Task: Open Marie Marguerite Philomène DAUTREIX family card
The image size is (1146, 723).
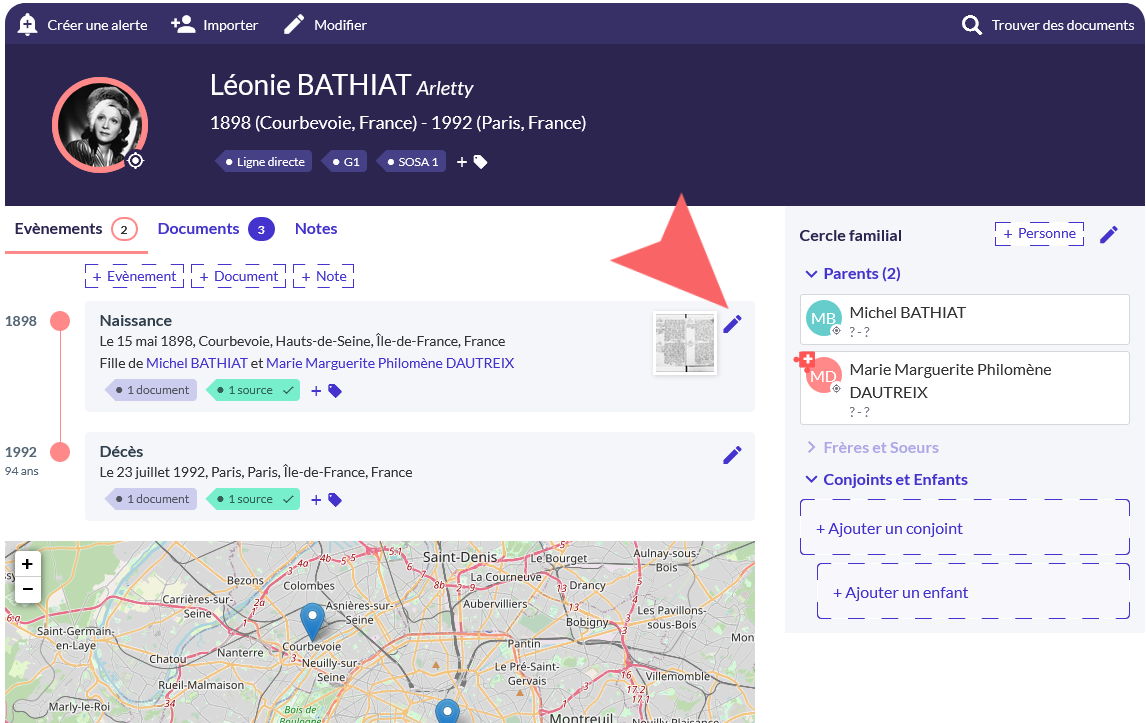Action: click(x=965, y=388)
